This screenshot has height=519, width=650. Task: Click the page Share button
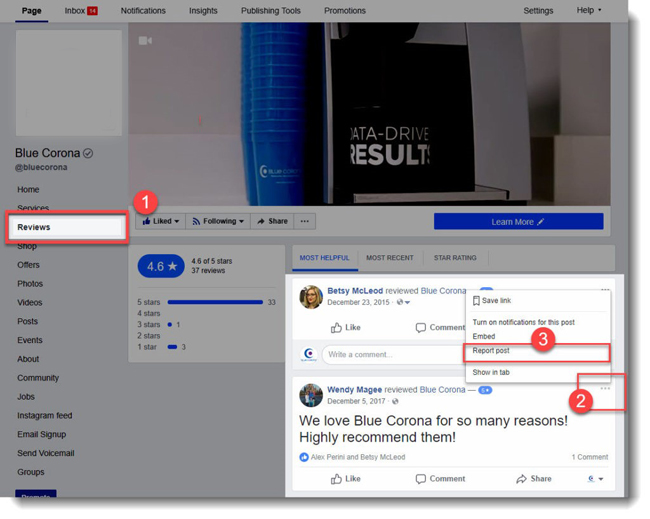(x=272, y=221)
